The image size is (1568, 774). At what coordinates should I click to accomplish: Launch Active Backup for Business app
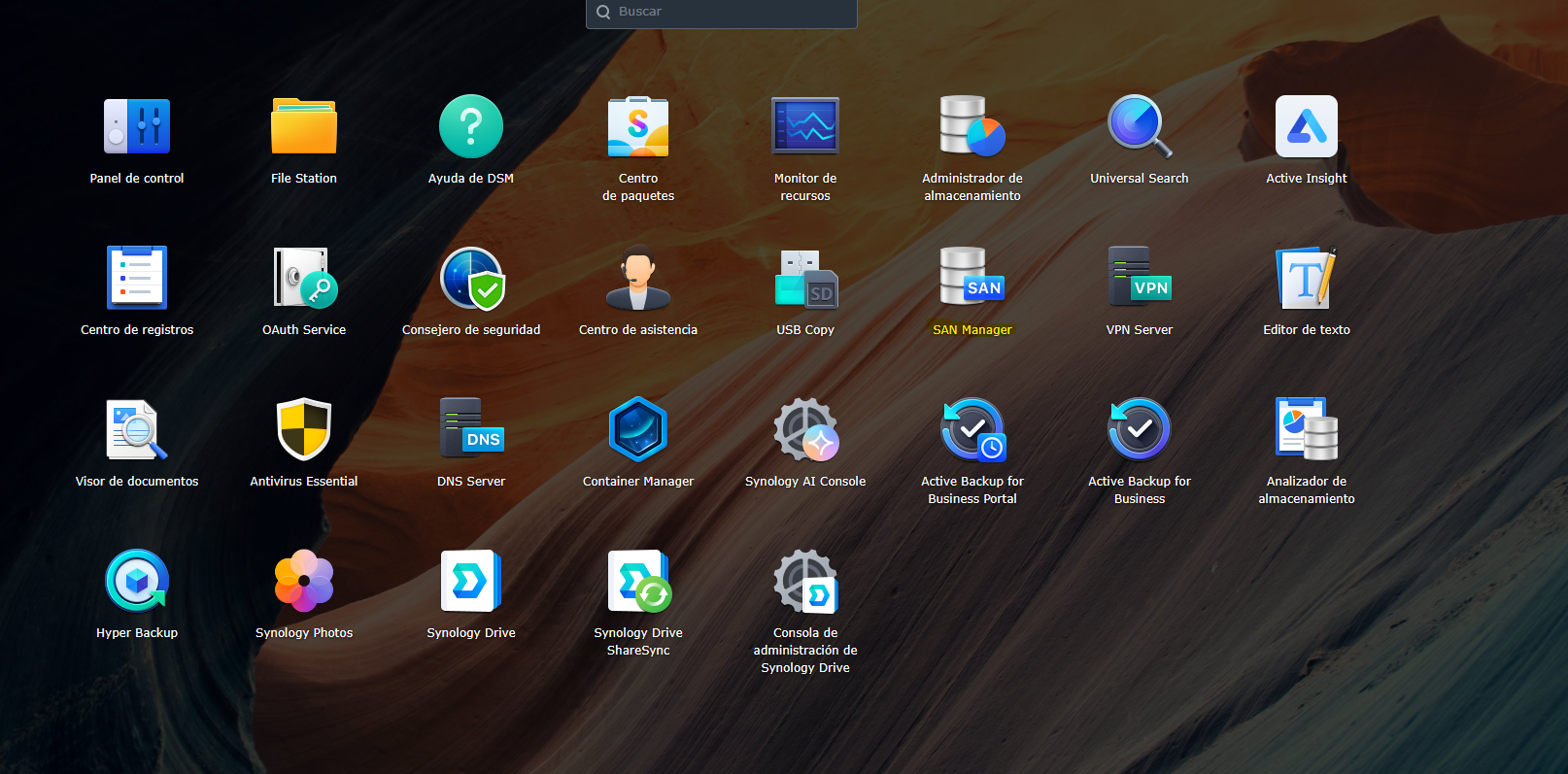point(1140,429)
